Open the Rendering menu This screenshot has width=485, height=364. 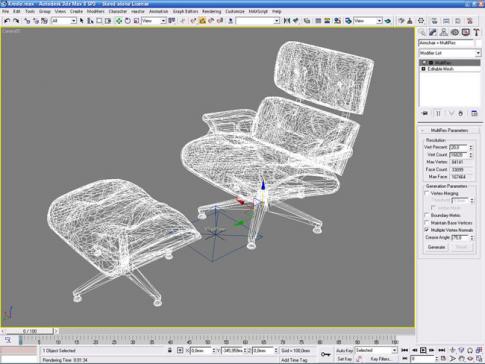click(212, 11)
